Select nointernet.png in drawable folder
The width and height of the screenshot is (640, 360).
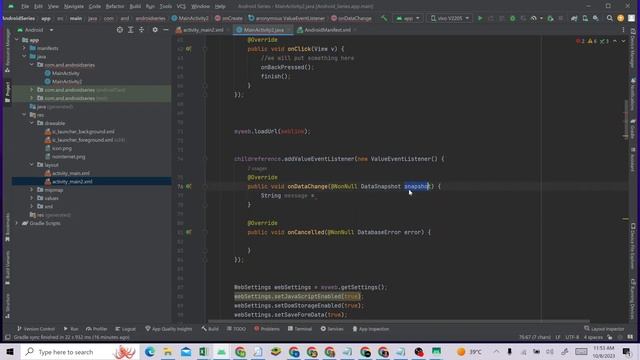pyautogui.click(x=69, y=156)
